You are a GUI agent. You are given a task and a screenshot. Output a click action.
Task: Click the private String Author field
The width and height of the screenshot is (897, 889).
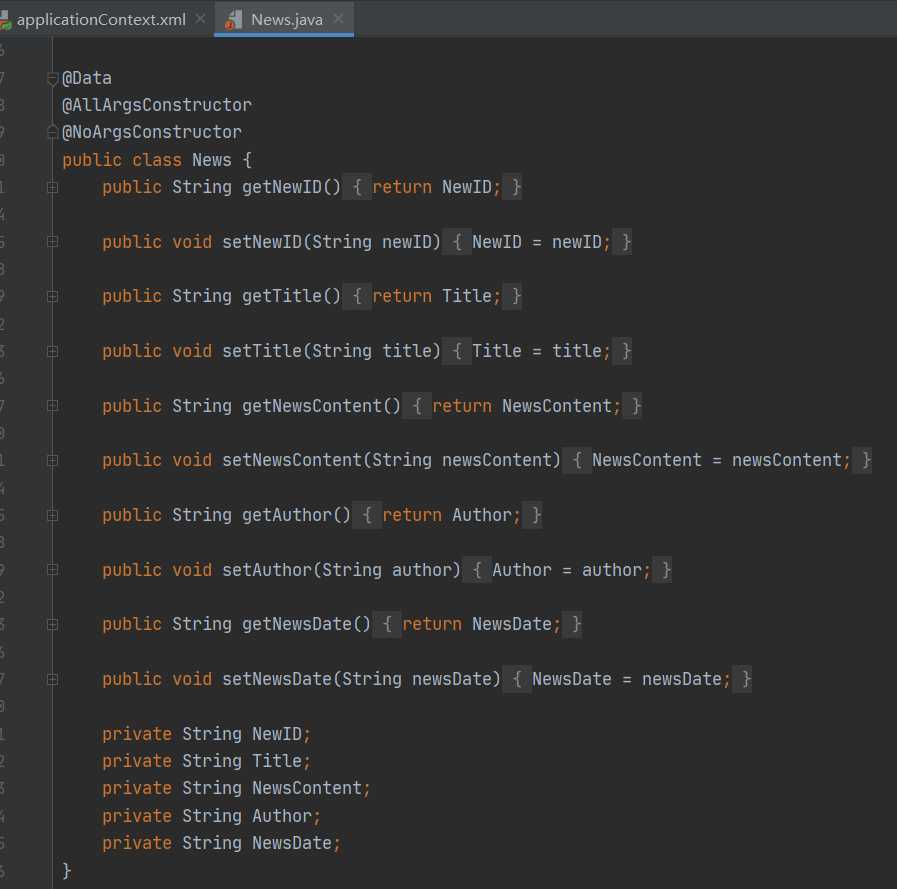pos(212,816)
